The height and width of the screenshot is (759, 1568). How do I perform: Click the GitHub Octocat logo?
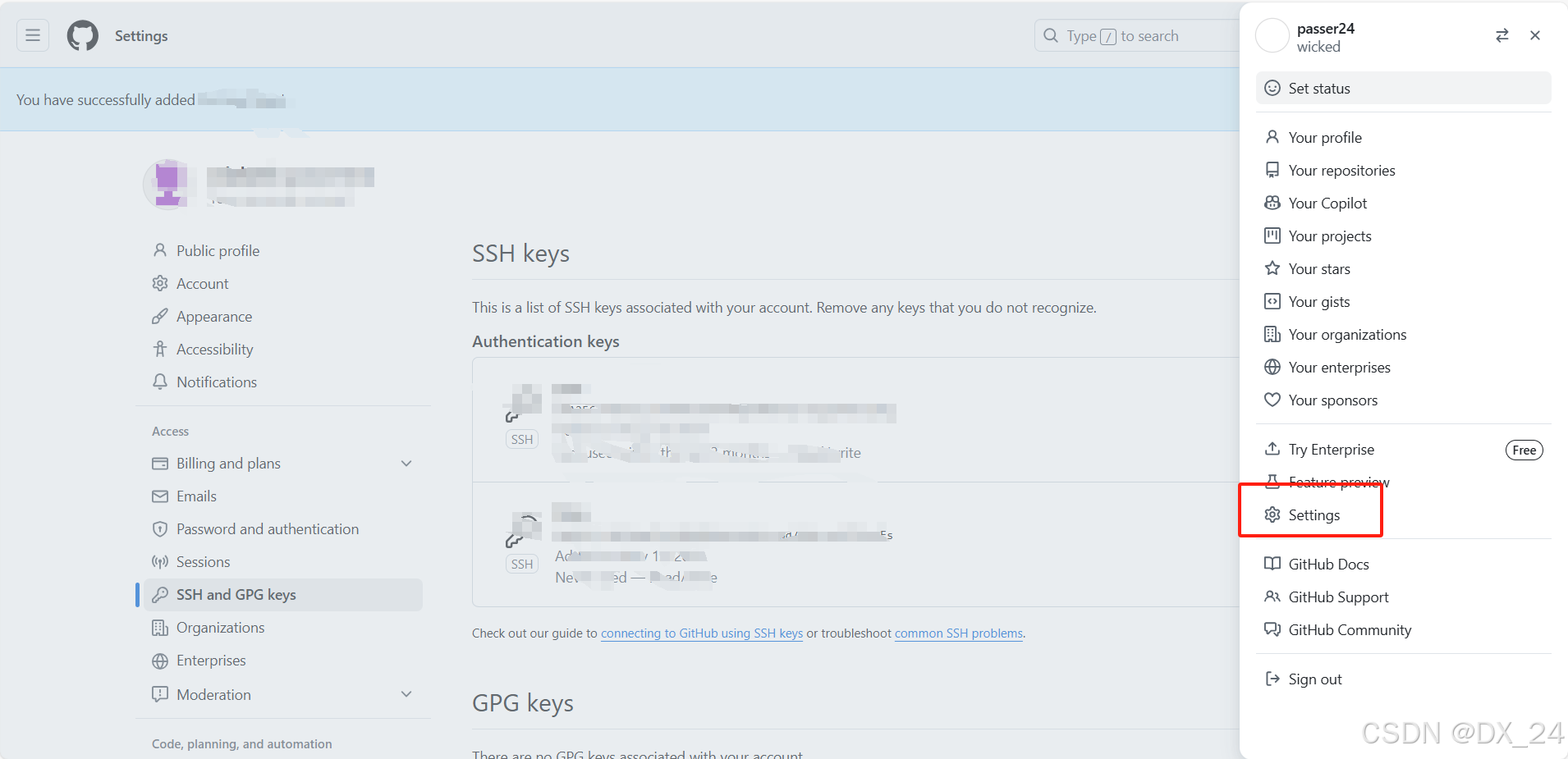pyautogui.click(x=83, y=36)
